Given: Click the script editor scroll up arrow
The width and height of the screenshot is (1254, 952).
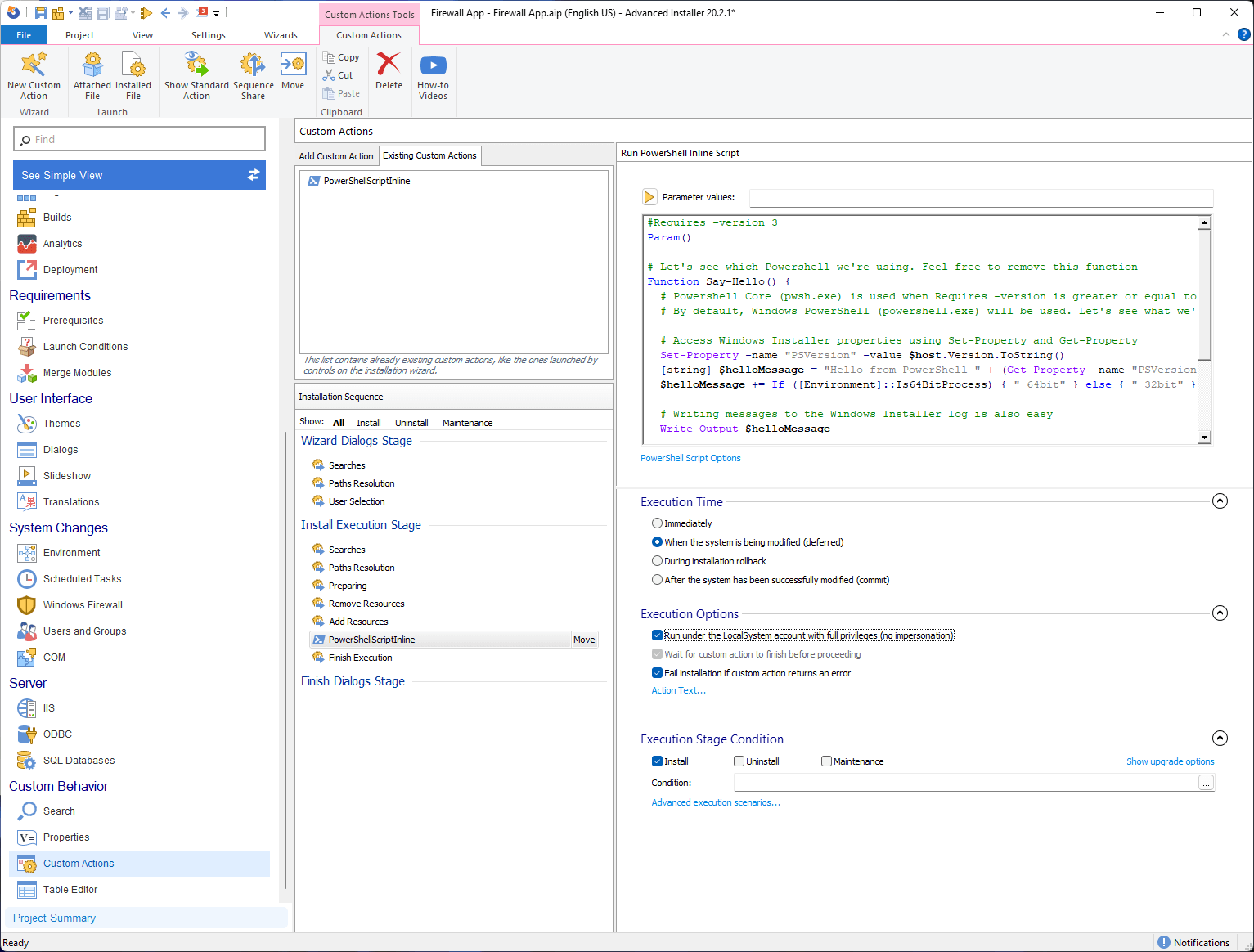Looking at the screenshot, I should [x=1204, y=222].
